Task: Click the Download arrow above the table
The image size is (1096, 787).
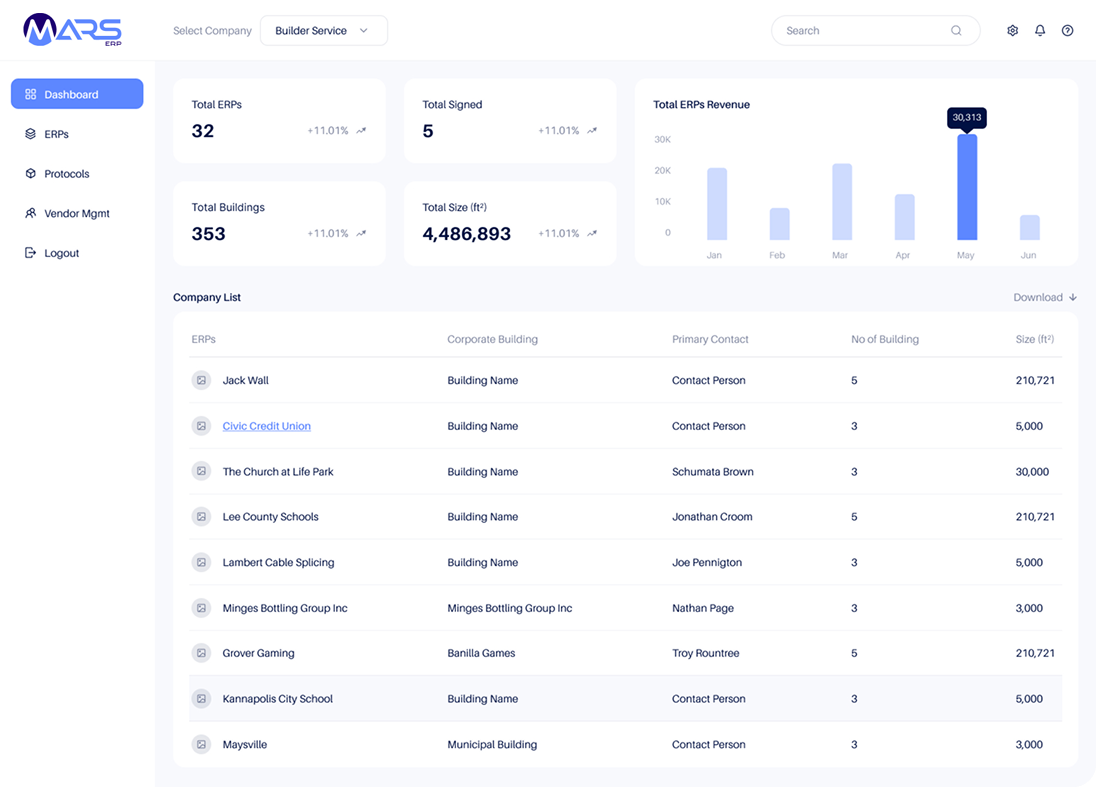Action: coord(1072,297)
